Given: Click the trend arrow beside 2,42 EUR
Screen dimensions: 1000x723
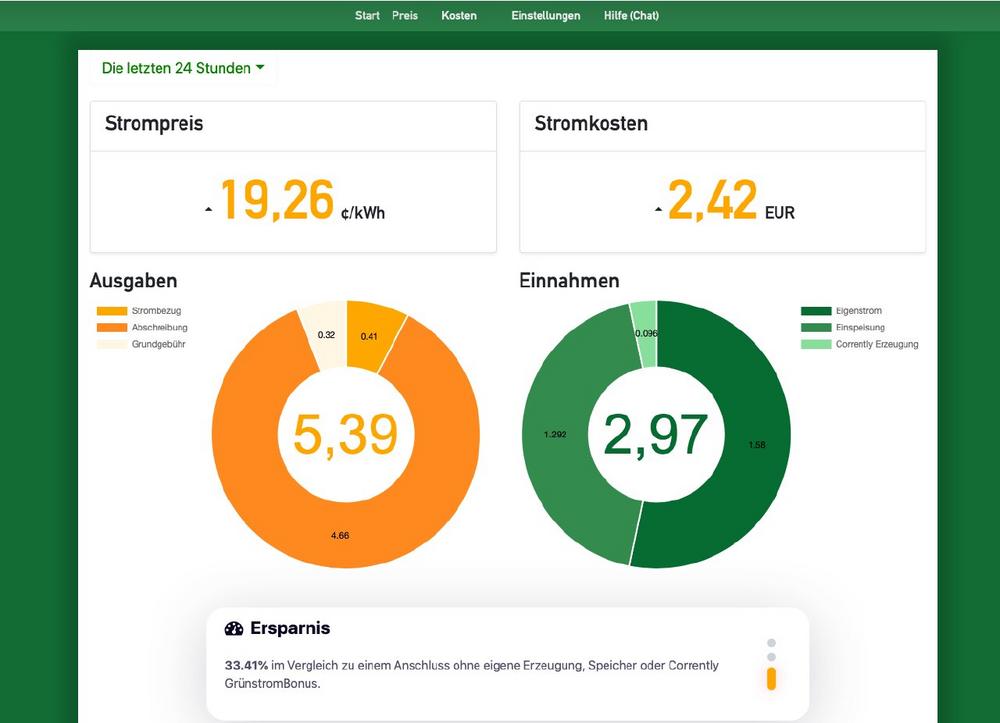Looking at the screenshot, I should point(658,209).
